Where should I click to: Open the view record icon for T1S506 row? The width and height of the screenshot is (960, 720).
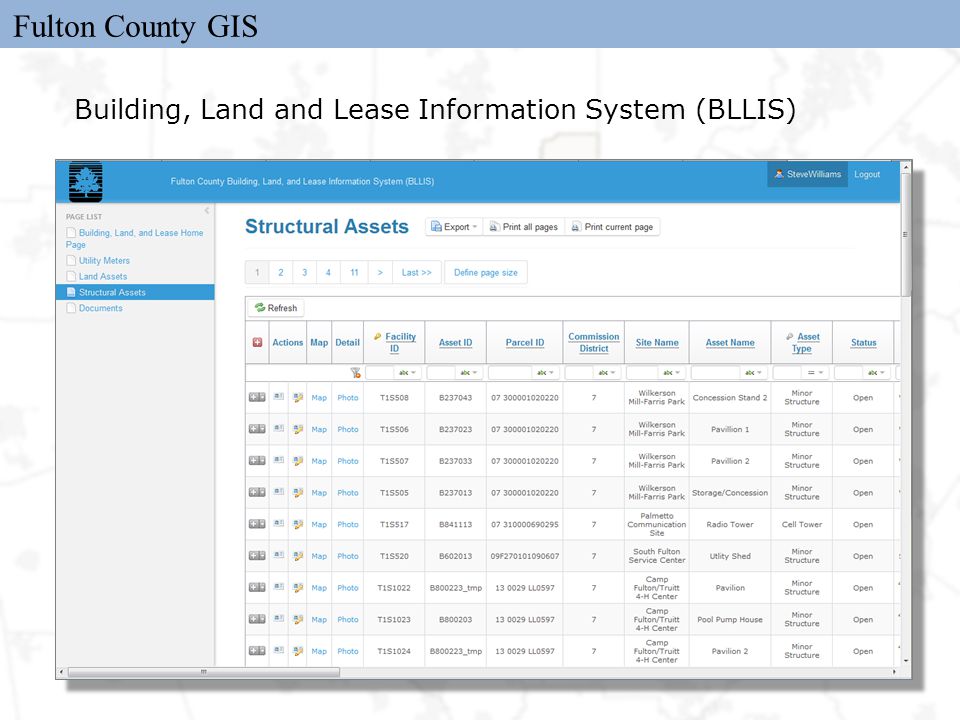tap(279, 429)
